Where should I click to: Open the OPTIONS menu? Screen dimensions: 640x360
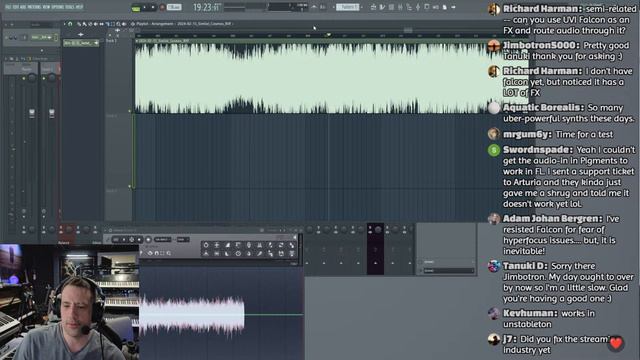coord(58,7)
